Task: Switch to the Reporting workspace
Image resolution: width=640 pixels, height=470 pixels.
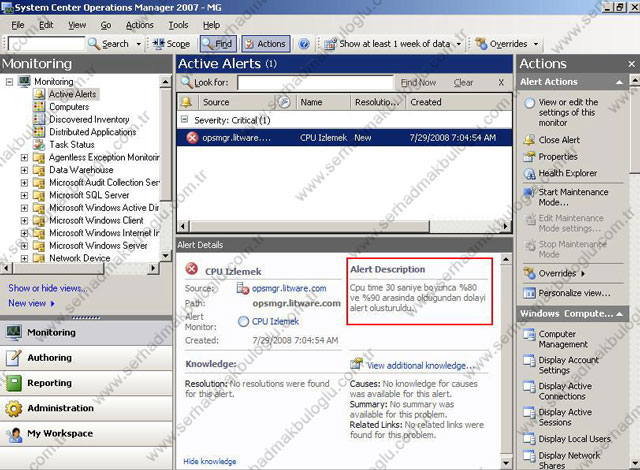Action: [86, 383]
